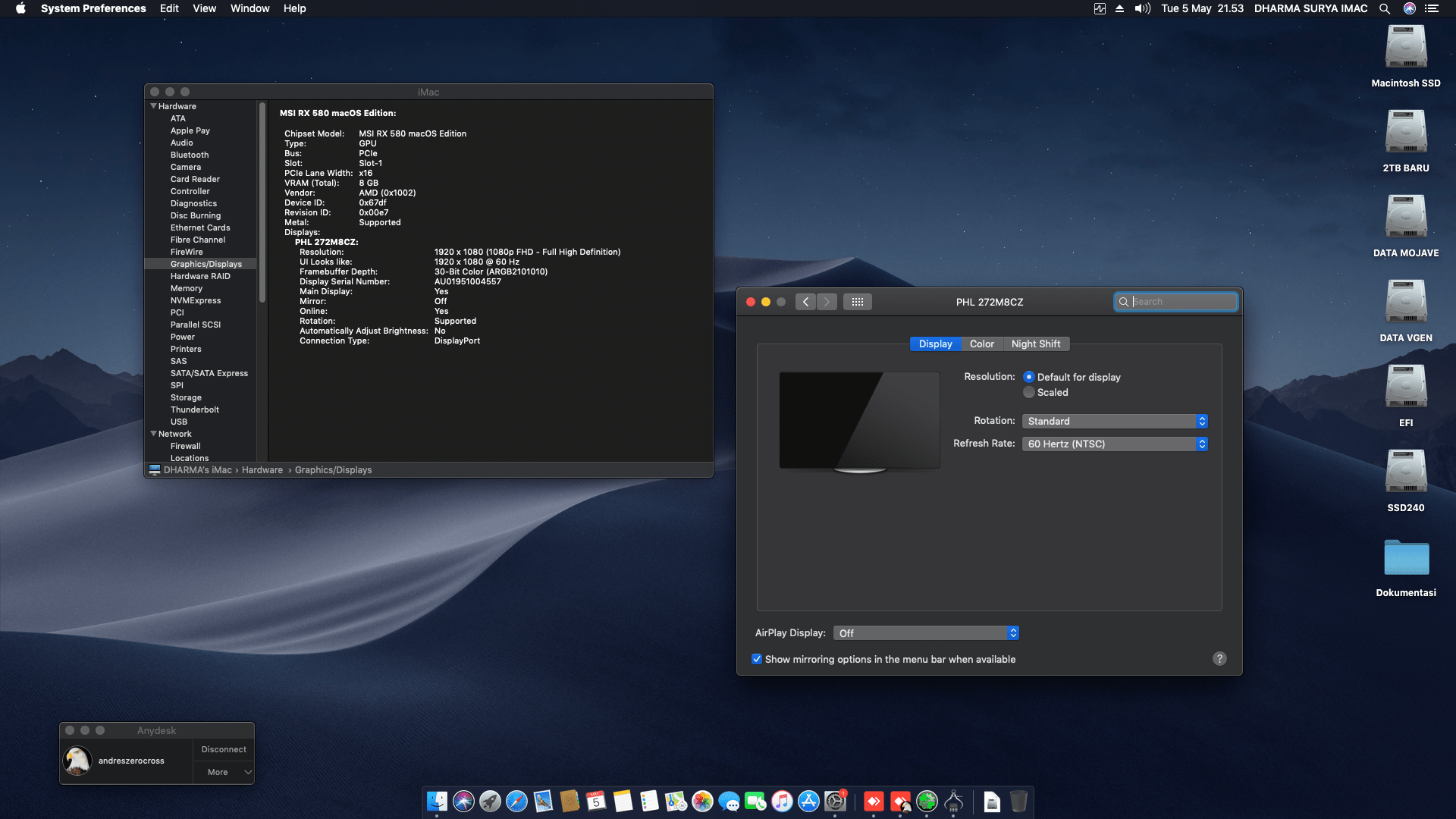Open System Information caliper icon in Dock

(953, 801)
